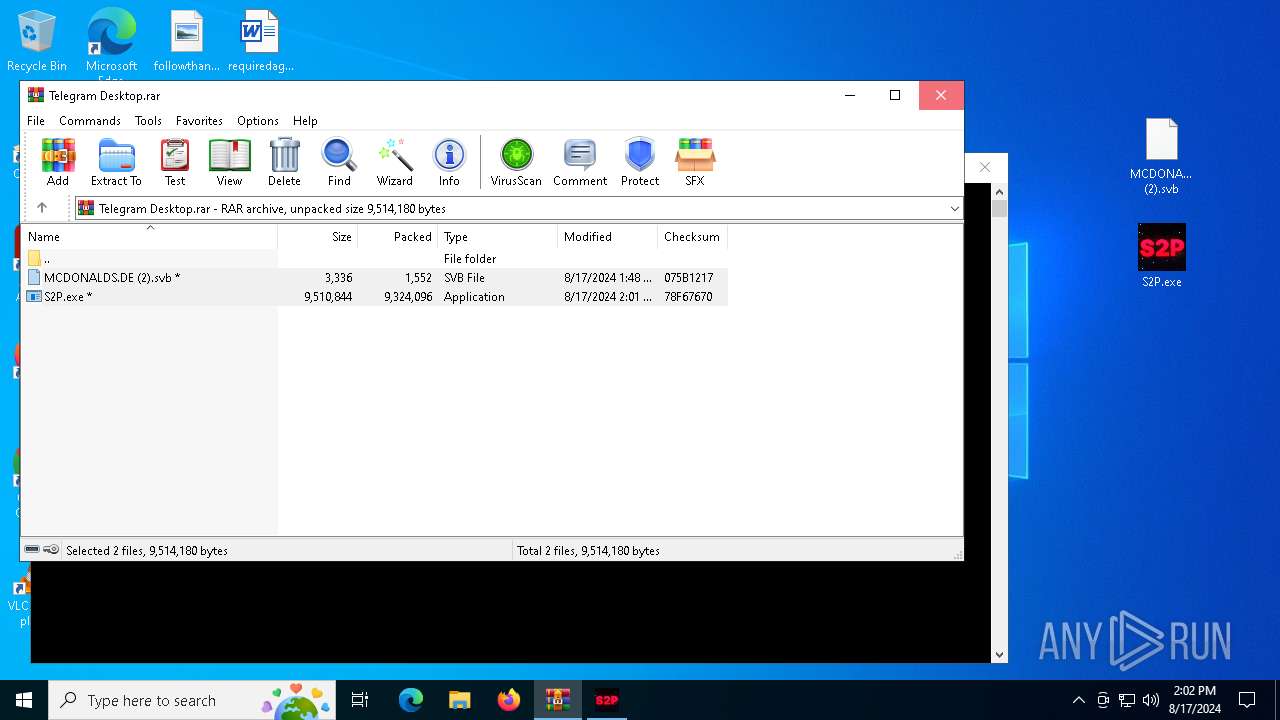This screenshot has width=1280, height=720.
Task: Click the Application type cell
Action: click(474, 296)
